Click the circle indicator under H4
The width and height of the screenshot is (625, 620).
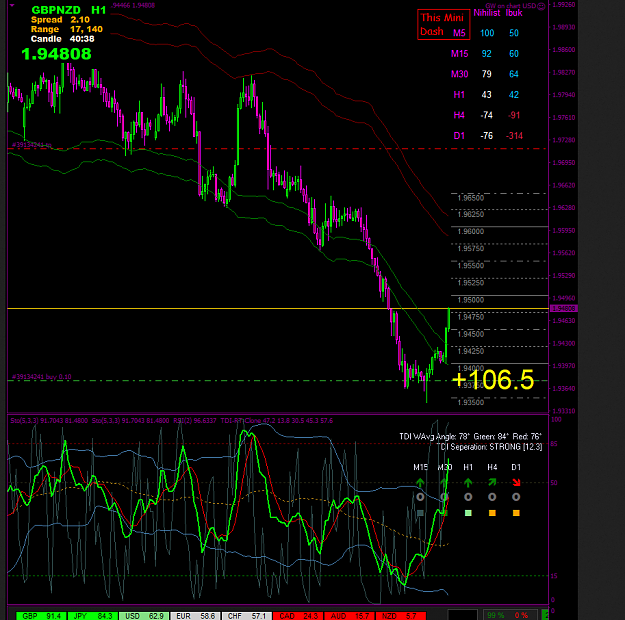tap(492, 497)
